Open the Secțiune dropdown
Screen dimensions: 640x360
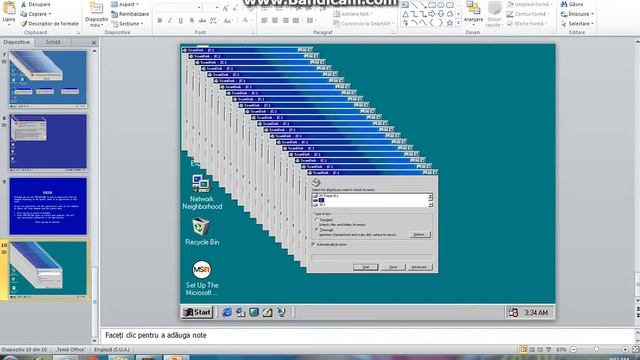point(127,24)
